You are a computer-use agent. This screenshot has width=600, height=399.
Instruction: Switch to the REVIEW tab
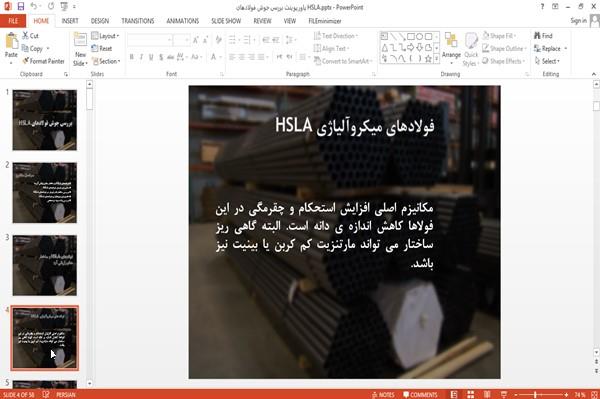pyautogui.click(x=262, y=21)
